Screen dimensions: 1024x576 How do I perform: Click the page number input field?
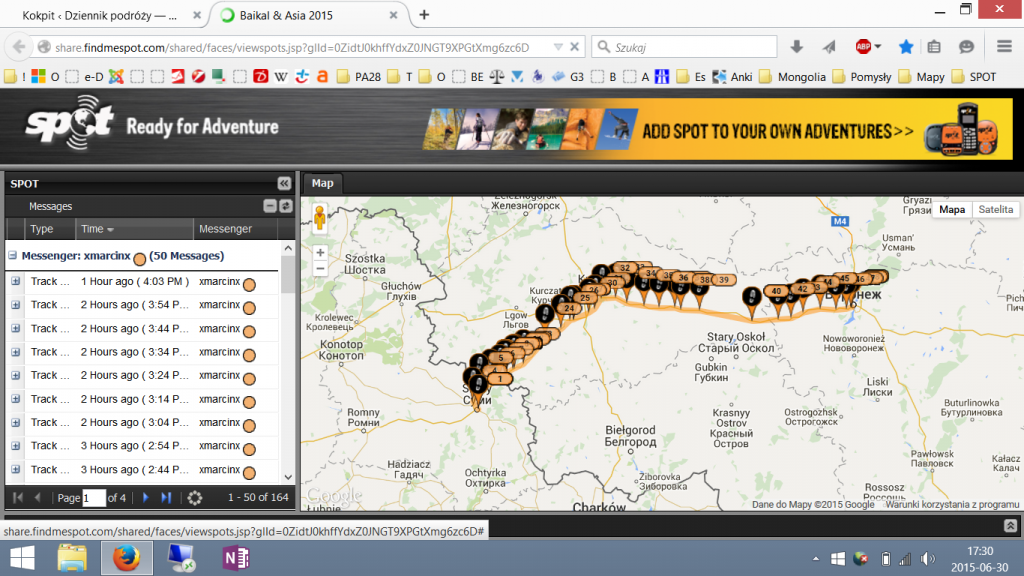click(94, 498)
